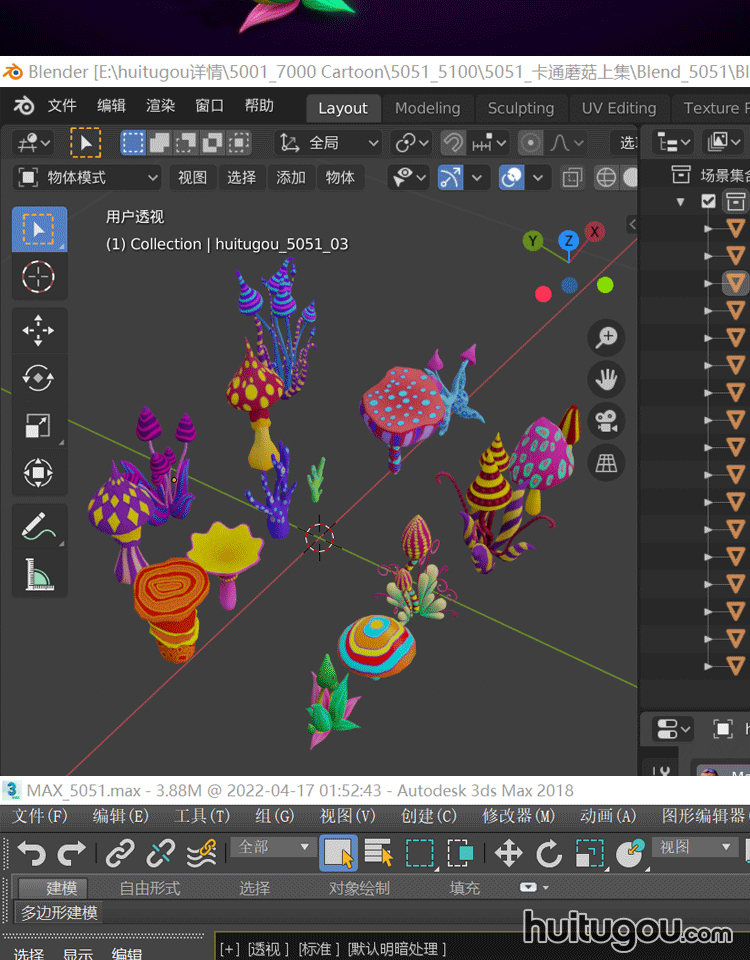Viewport: 750px width, 960px height.
Task: Open the 渲染 menu in Blender
Action: point(160,106)
